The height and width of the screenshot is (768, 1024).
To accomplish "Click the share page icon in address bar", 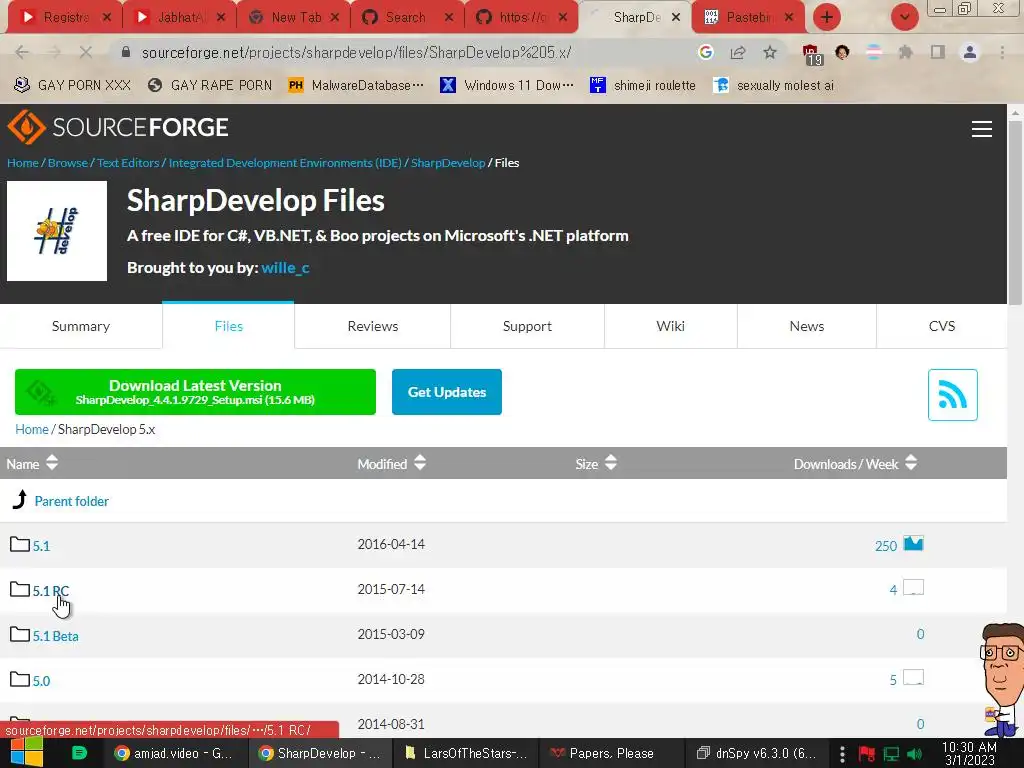I will point(738,52).
